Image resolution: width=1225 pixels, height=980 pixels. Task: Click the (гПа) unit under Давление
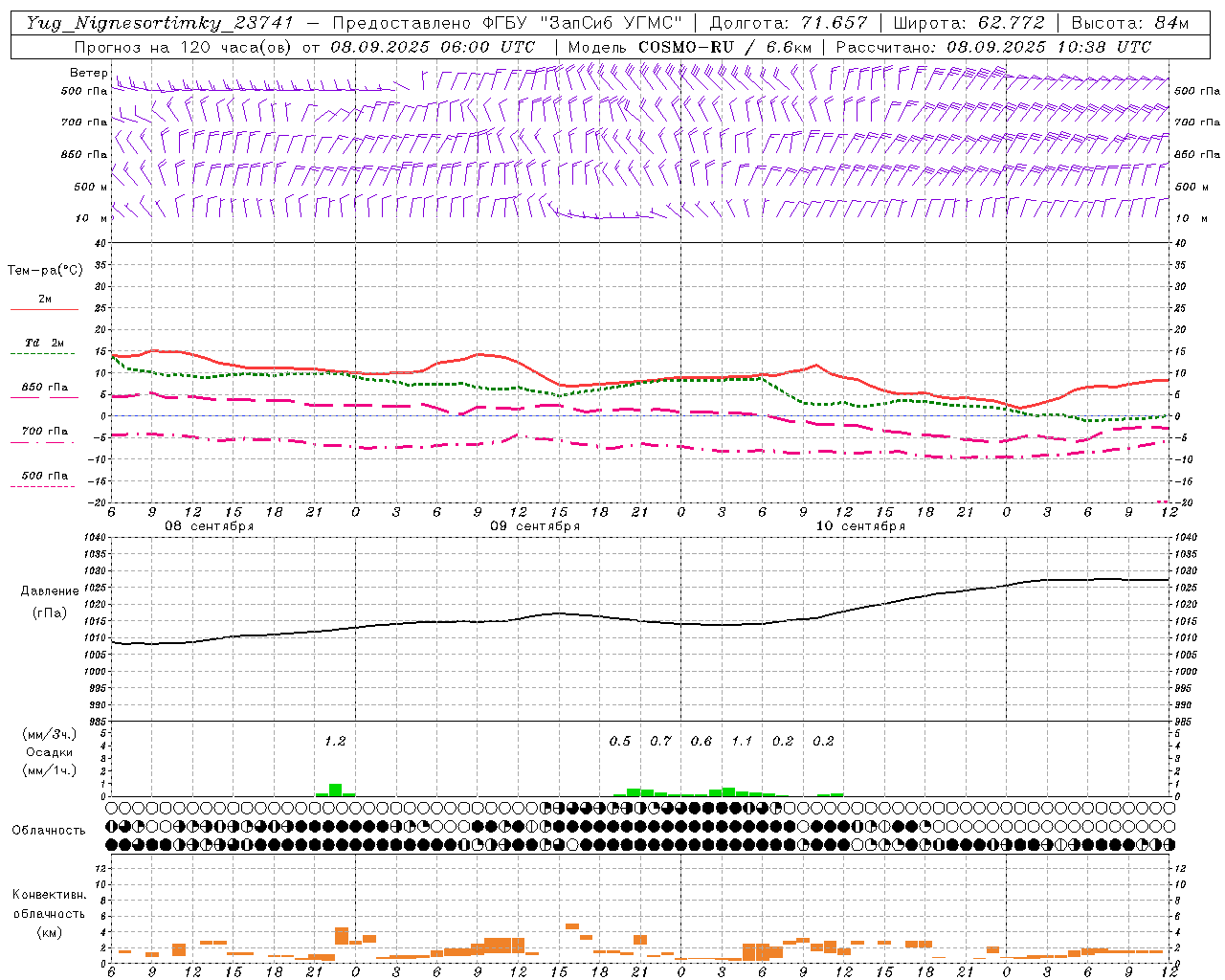pos(50,612)
